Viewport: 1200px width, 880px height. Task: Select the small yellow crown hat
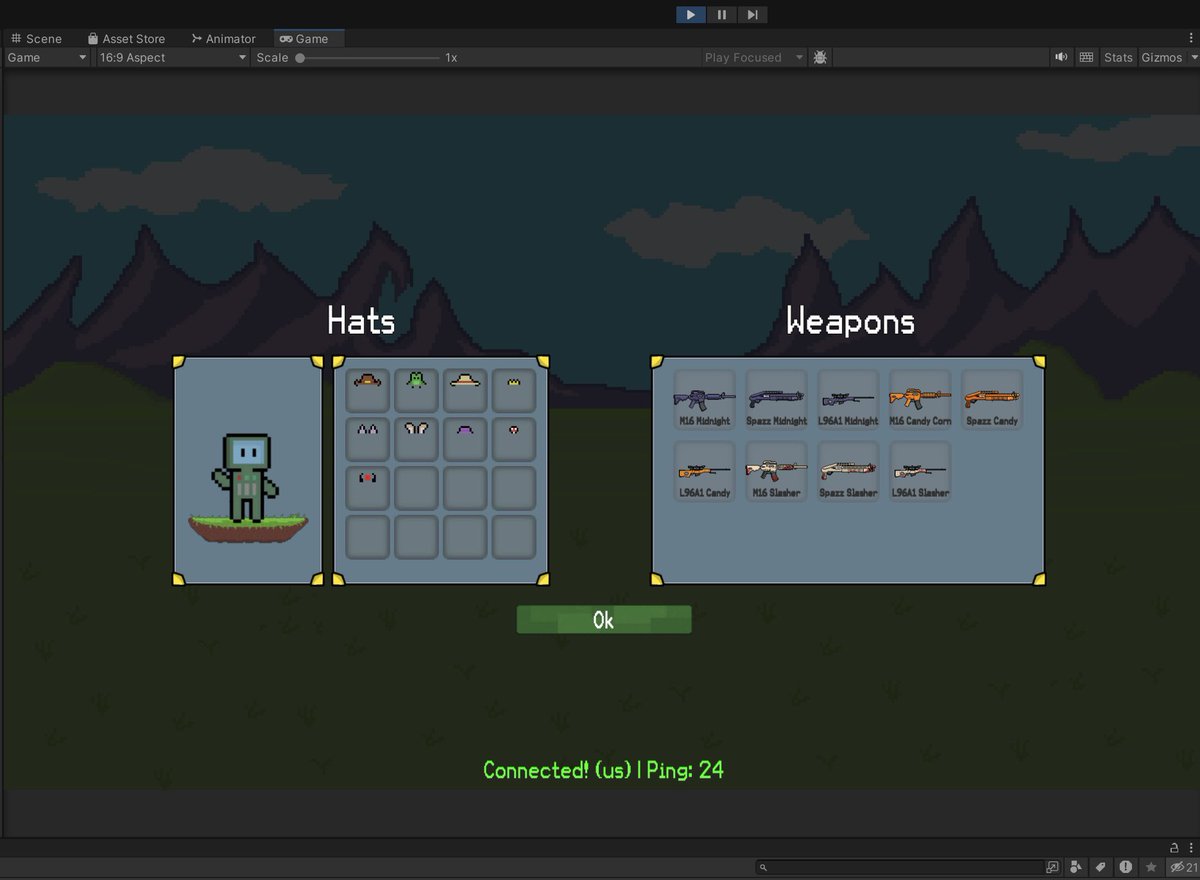pyautogui.click(x=514, y=390)
